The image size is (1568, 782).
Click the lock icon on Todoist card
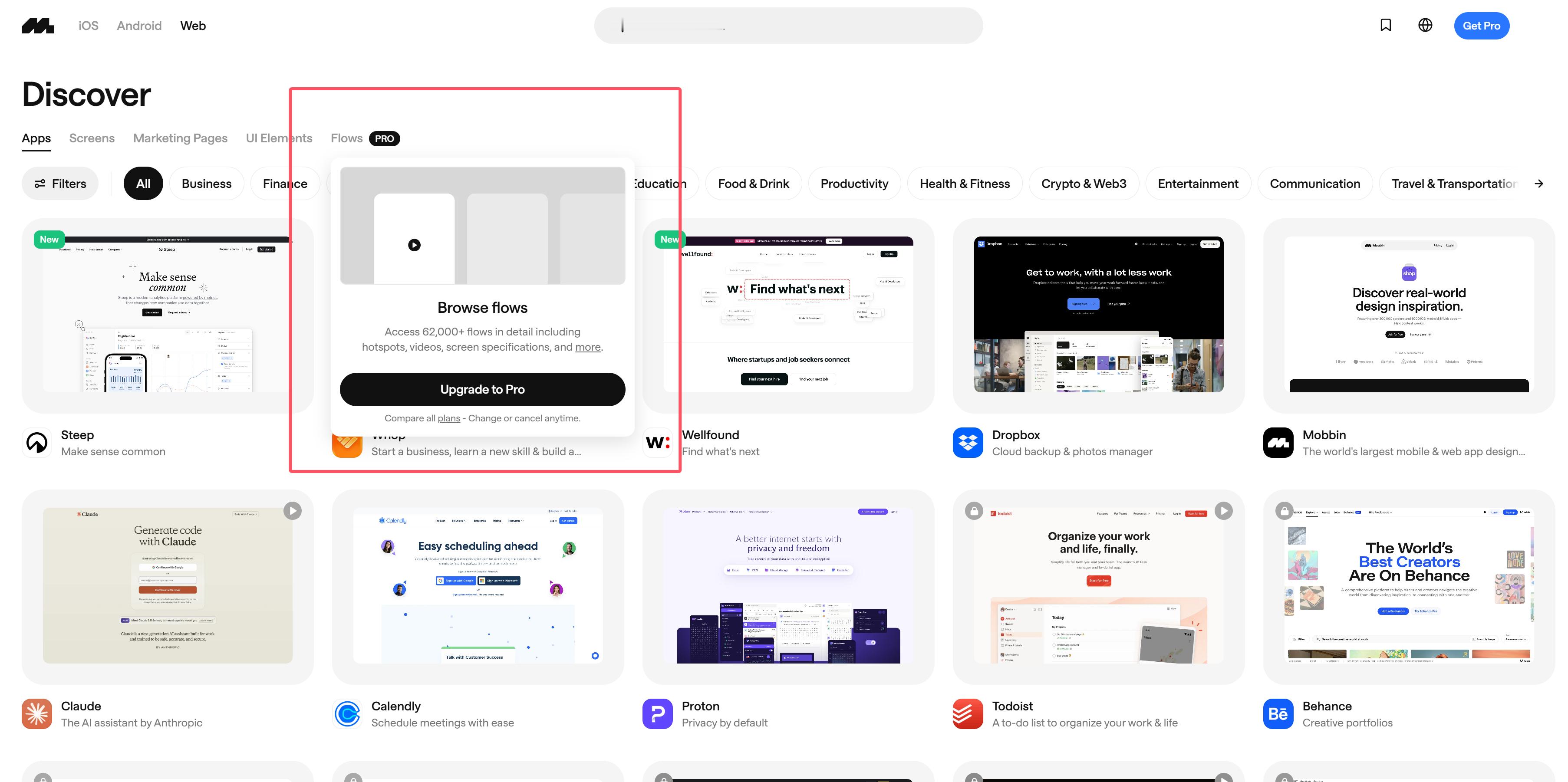974,511
